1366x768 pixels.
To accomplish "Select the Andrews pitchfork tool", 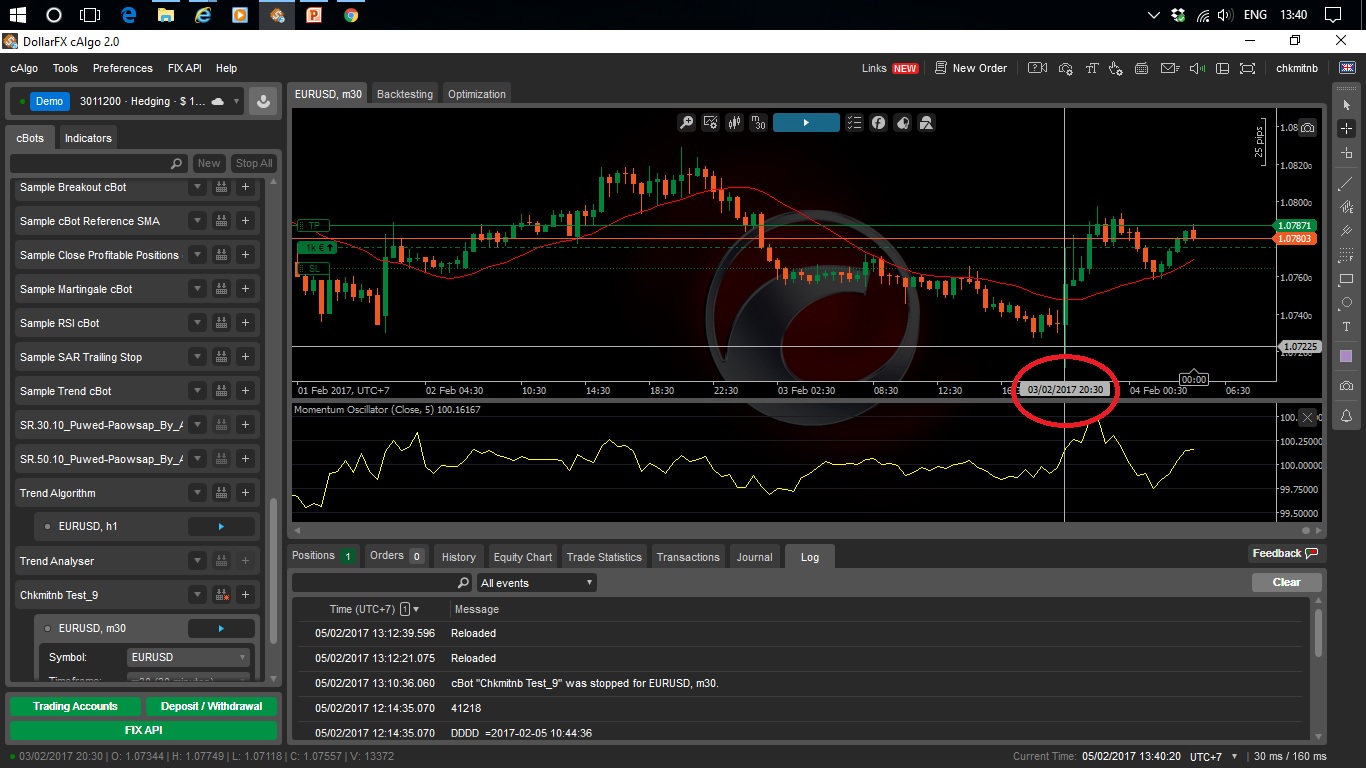I will [x=1346, y=231].
